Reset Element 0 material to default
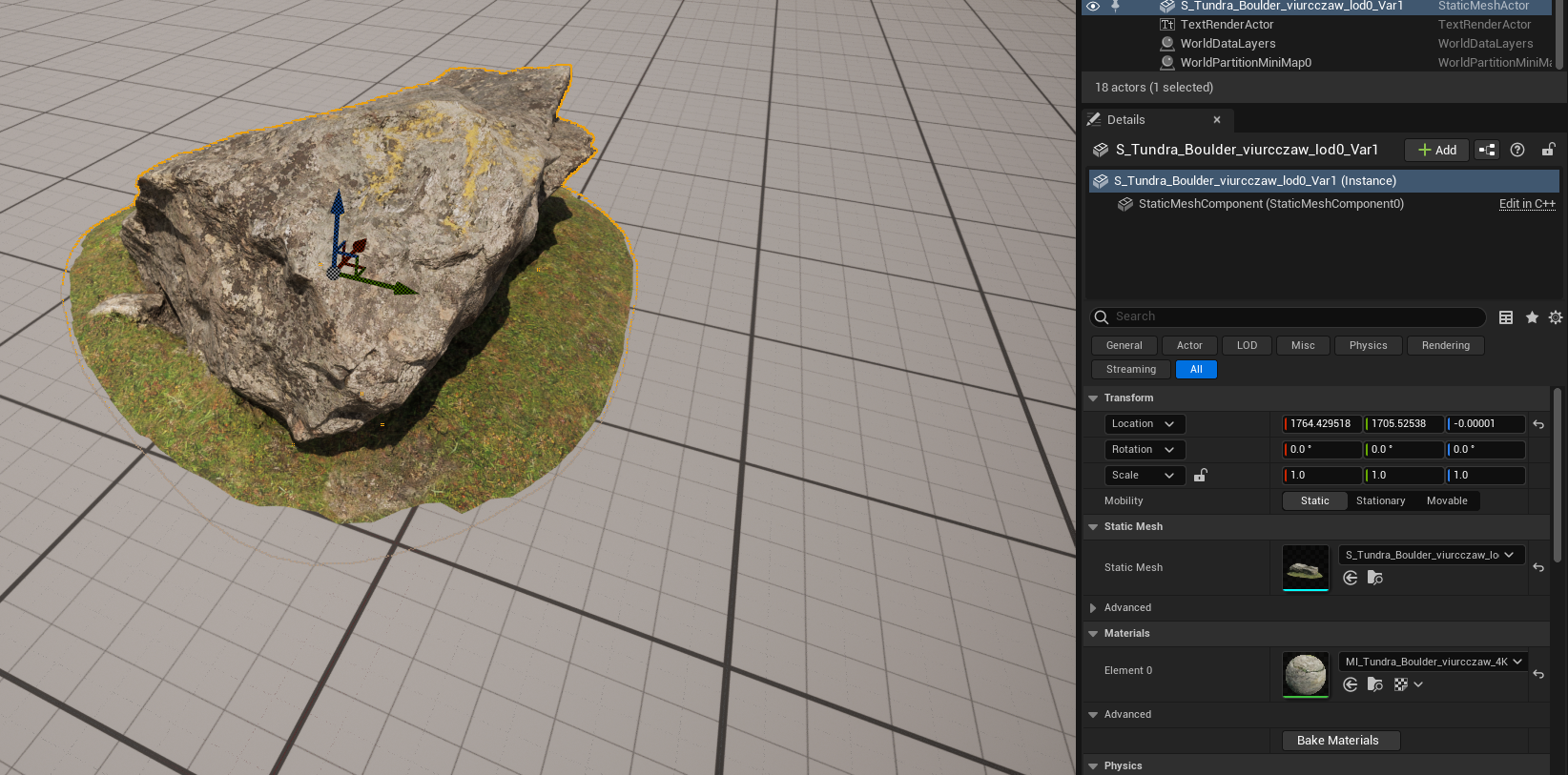The width and height of the screenshot is (1568, 775). pyautogui.click(x=1538, y=675)
